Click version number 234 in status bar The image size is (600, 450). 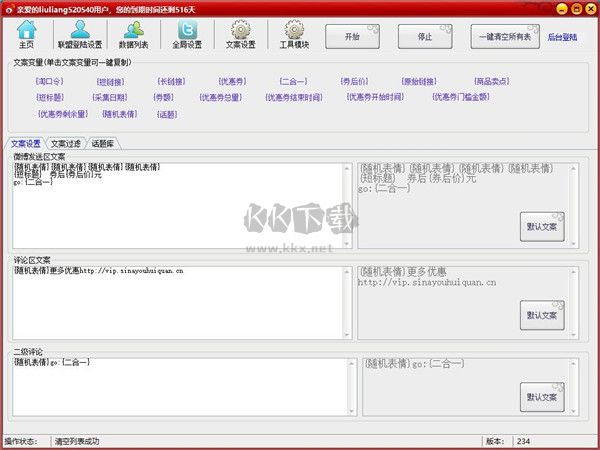click(523, 441)
